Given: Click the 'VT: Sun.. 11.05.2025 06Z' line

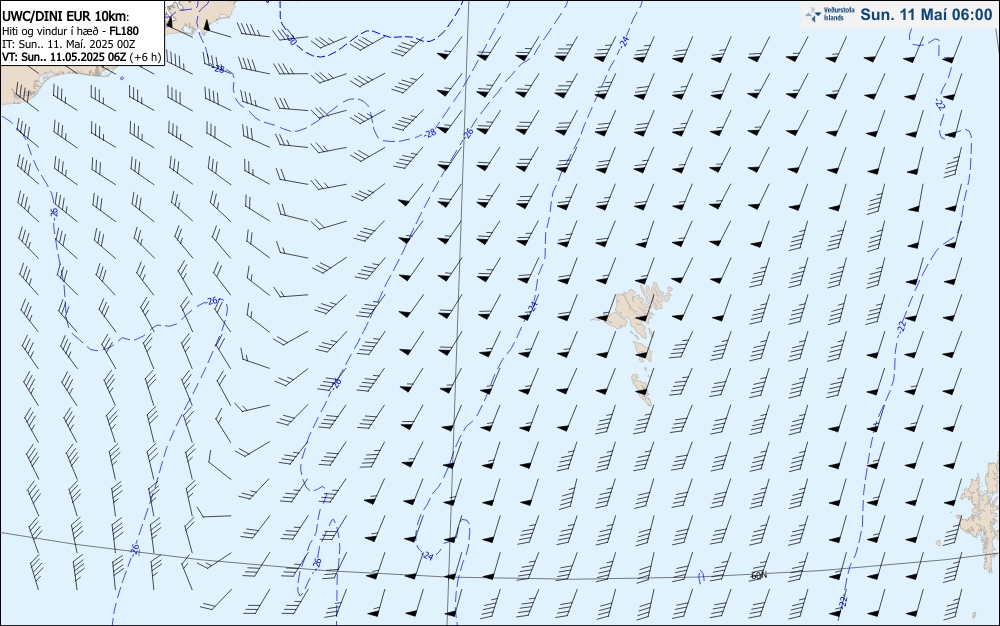Looking at the screenshot, I should click(82, 57).
